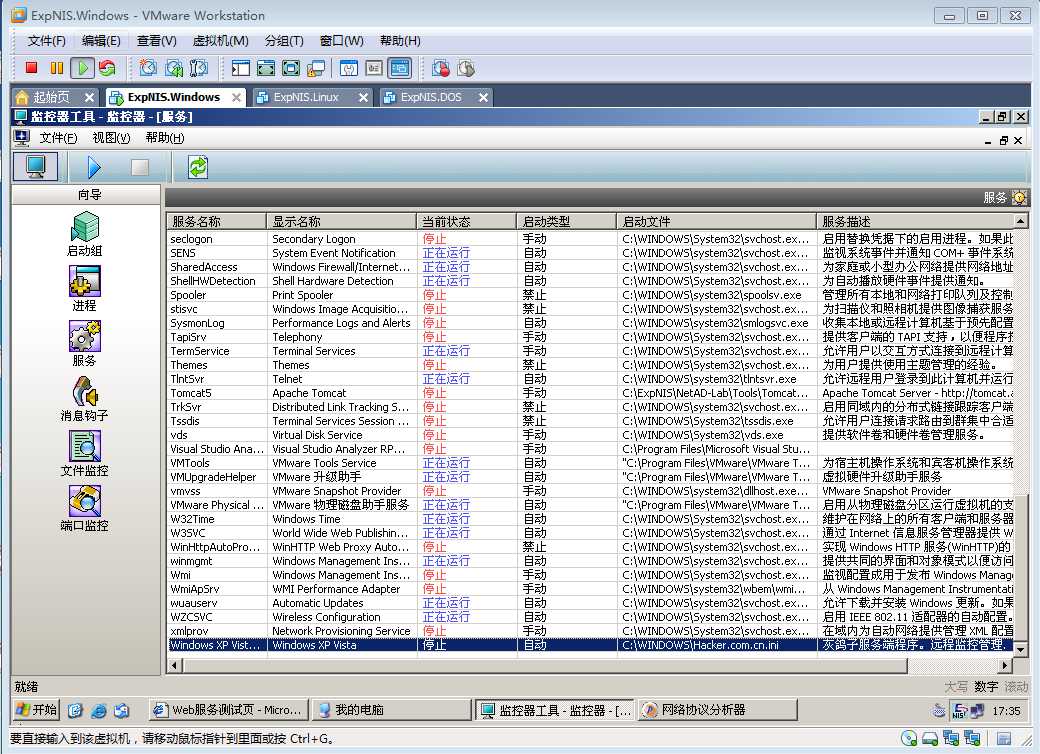Click the 向导 wizard panel header

(87, 194)
